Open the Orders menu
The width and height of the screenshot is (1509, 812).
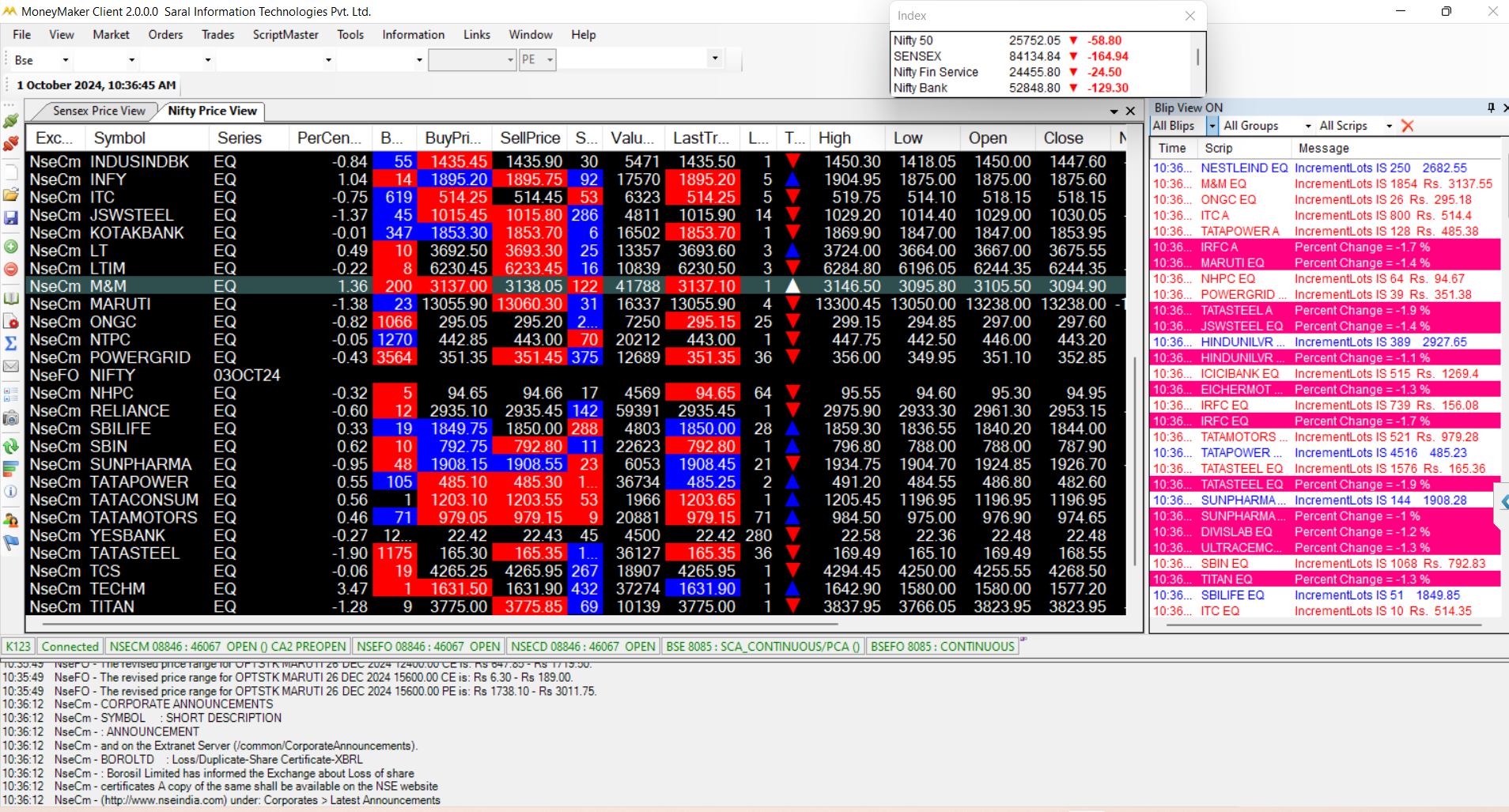point(165,35)
